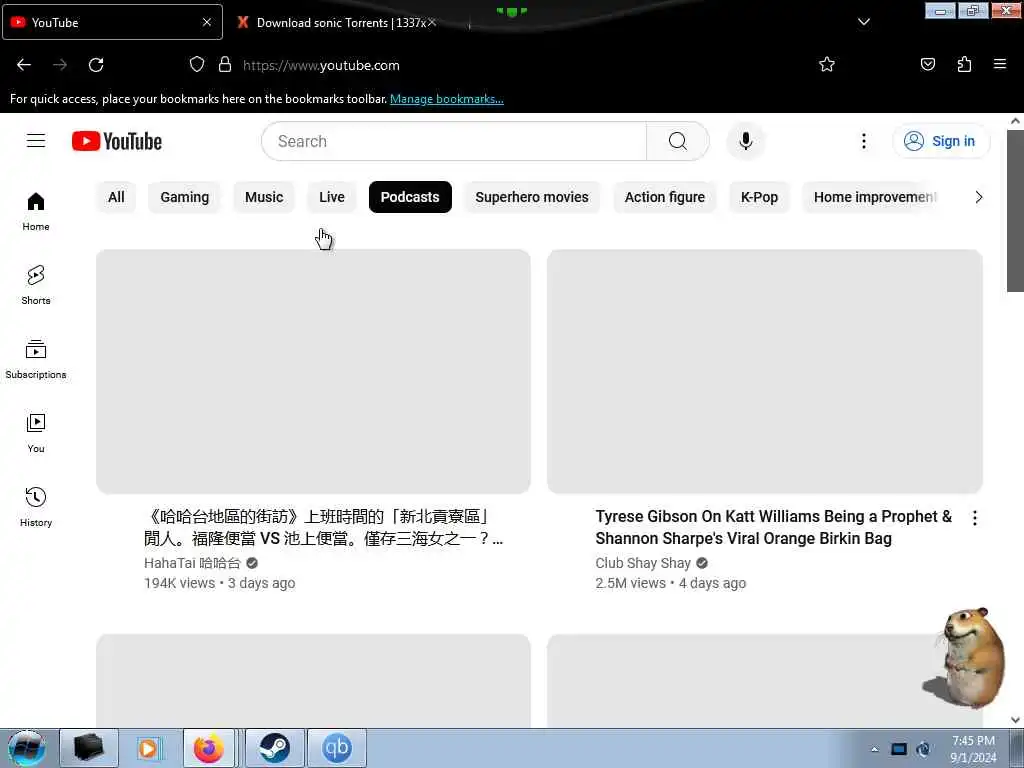Image resolution: width=1024 pixels, height=768 pixels.
Task: Select the Music filter chip
Action: tap(264, 197)
